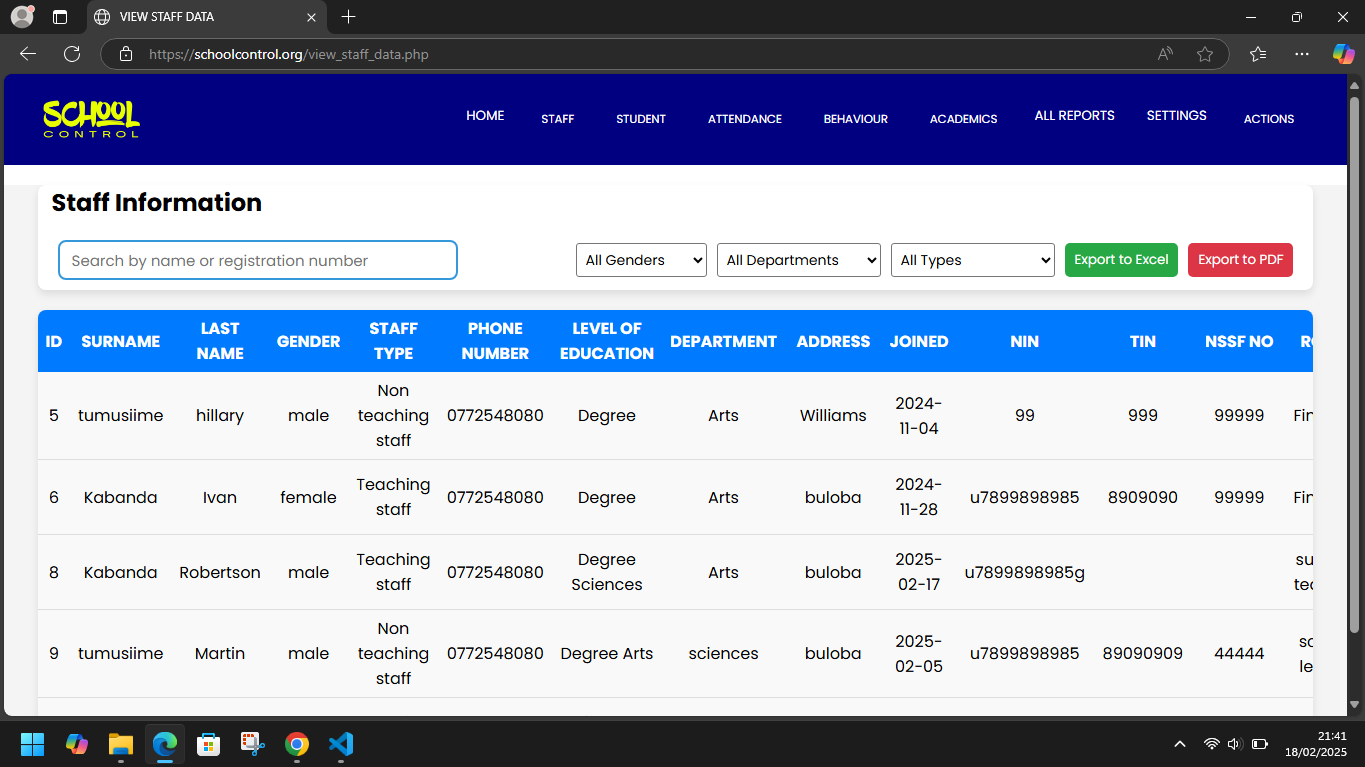The width and height of the screenshot is (1365, 767).
Task: Open a new browser tab
Action: click(x=348, y=17)
